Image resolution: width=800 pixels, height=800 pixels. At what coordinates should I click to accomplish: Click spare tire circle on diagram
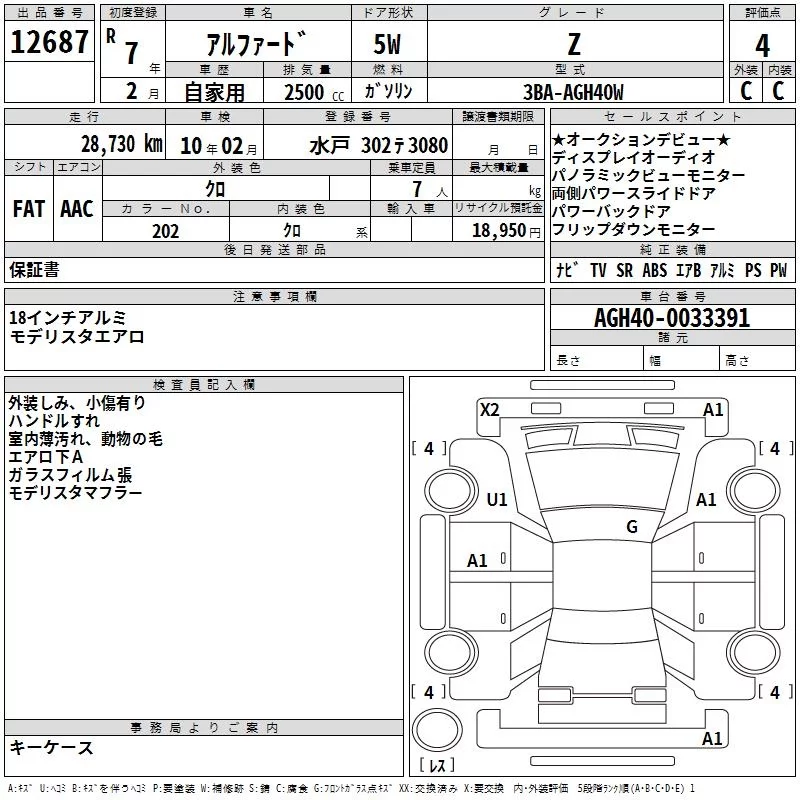pyautogui.click(x=437, y=730)
